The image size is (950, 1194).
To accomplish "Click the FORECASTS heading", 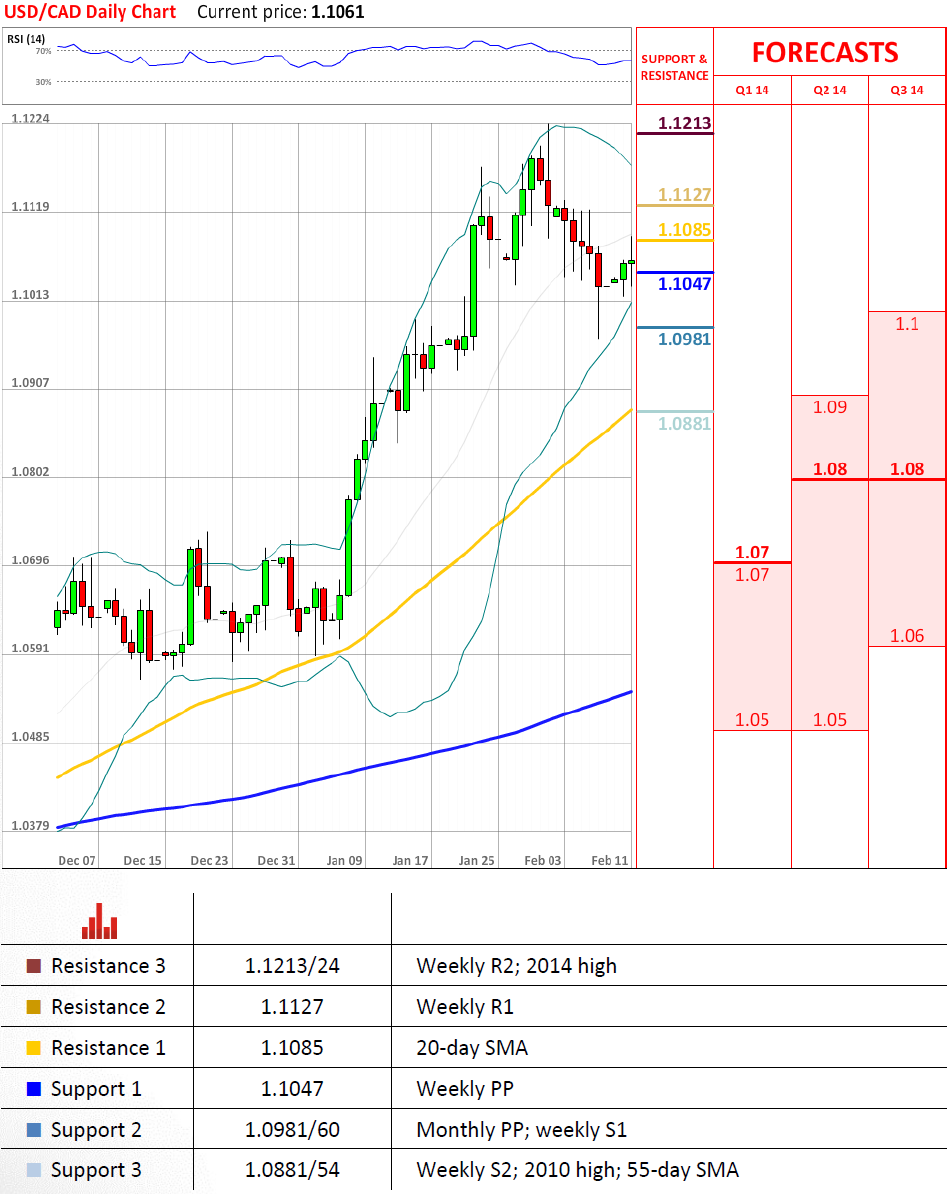I will coord(825,52).
